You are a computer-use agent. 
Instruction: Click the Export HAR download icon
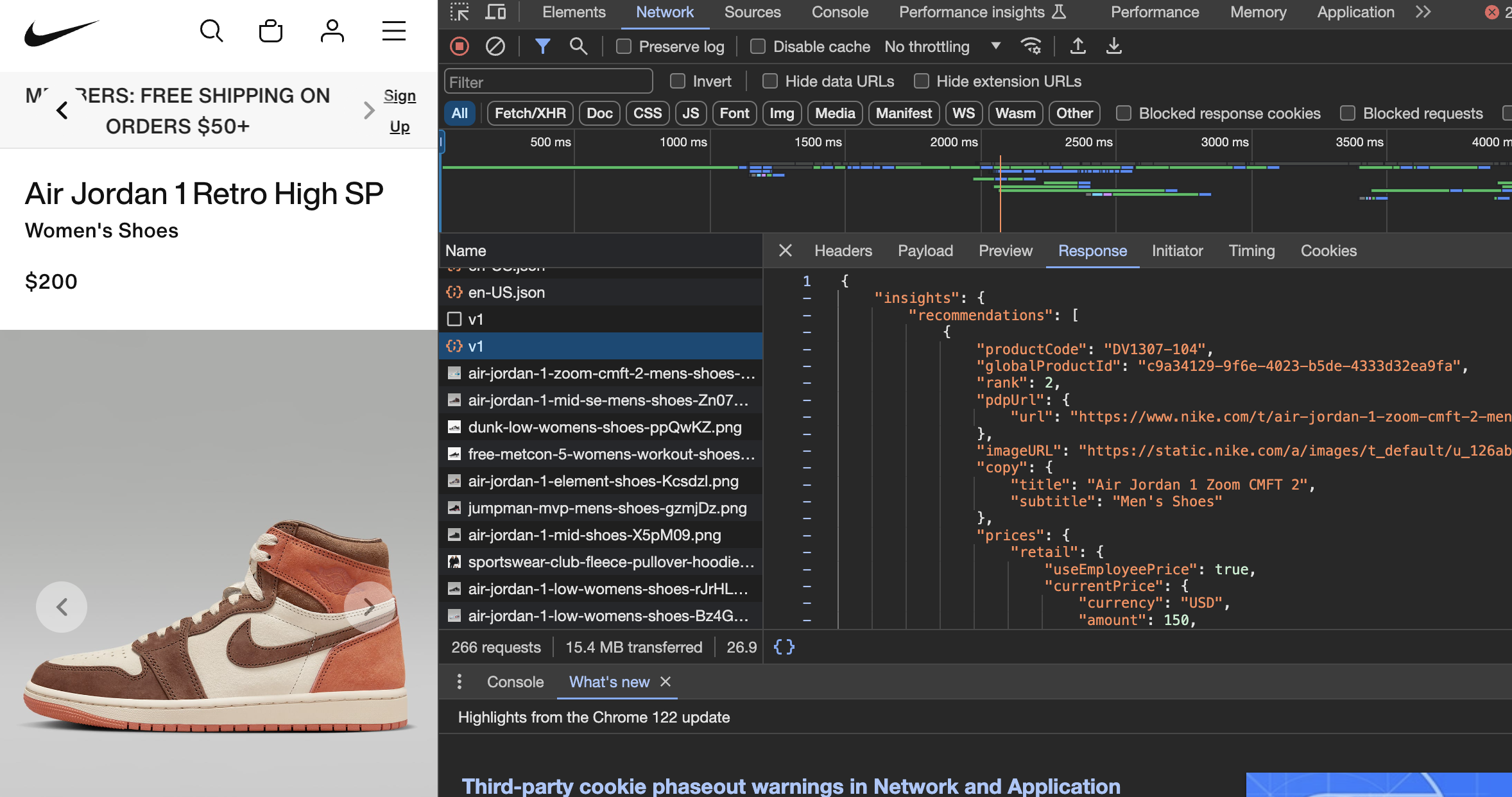pos(1114,46)
